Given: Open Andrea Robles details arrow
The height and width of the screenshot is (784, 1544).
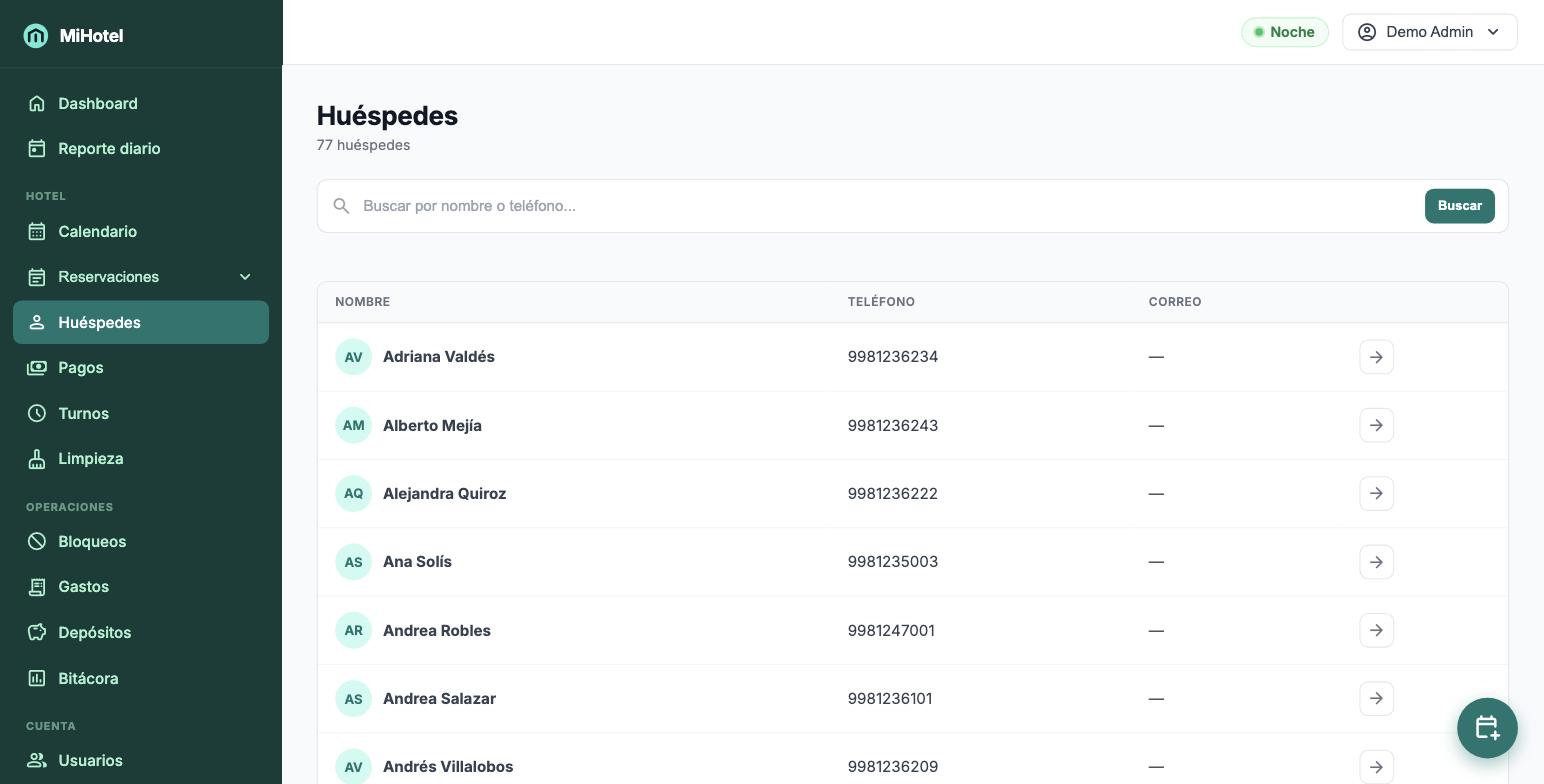Looking at the screenshot, I should coord(1376,630).
